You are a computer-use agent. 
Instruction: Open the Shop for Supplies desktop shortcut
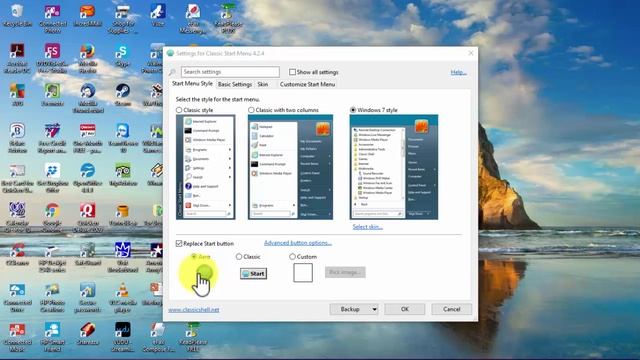tap(122, 18)
